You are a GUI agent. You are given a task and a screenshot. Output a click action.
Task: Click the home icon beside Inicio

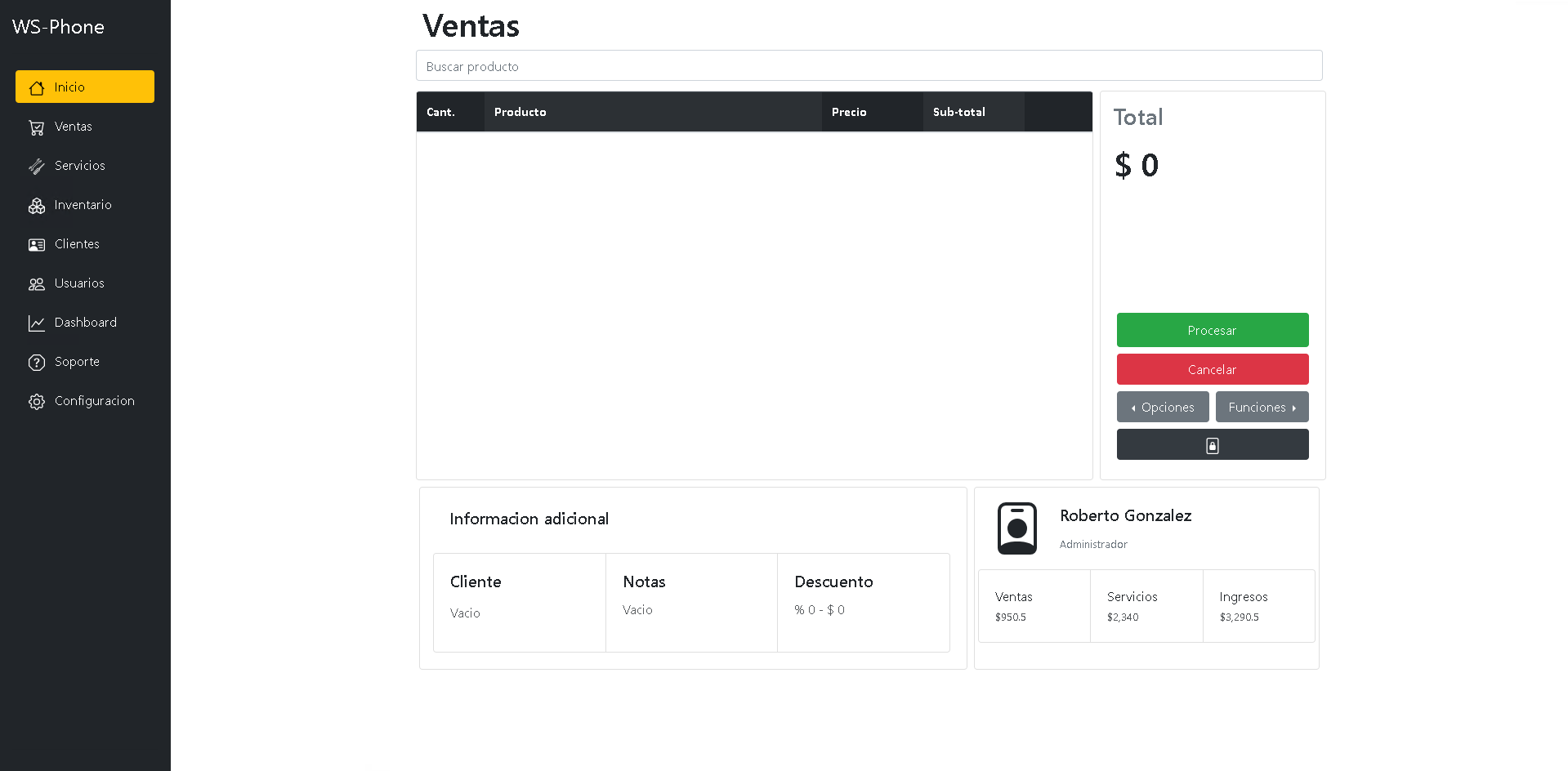tap(37, 87)
